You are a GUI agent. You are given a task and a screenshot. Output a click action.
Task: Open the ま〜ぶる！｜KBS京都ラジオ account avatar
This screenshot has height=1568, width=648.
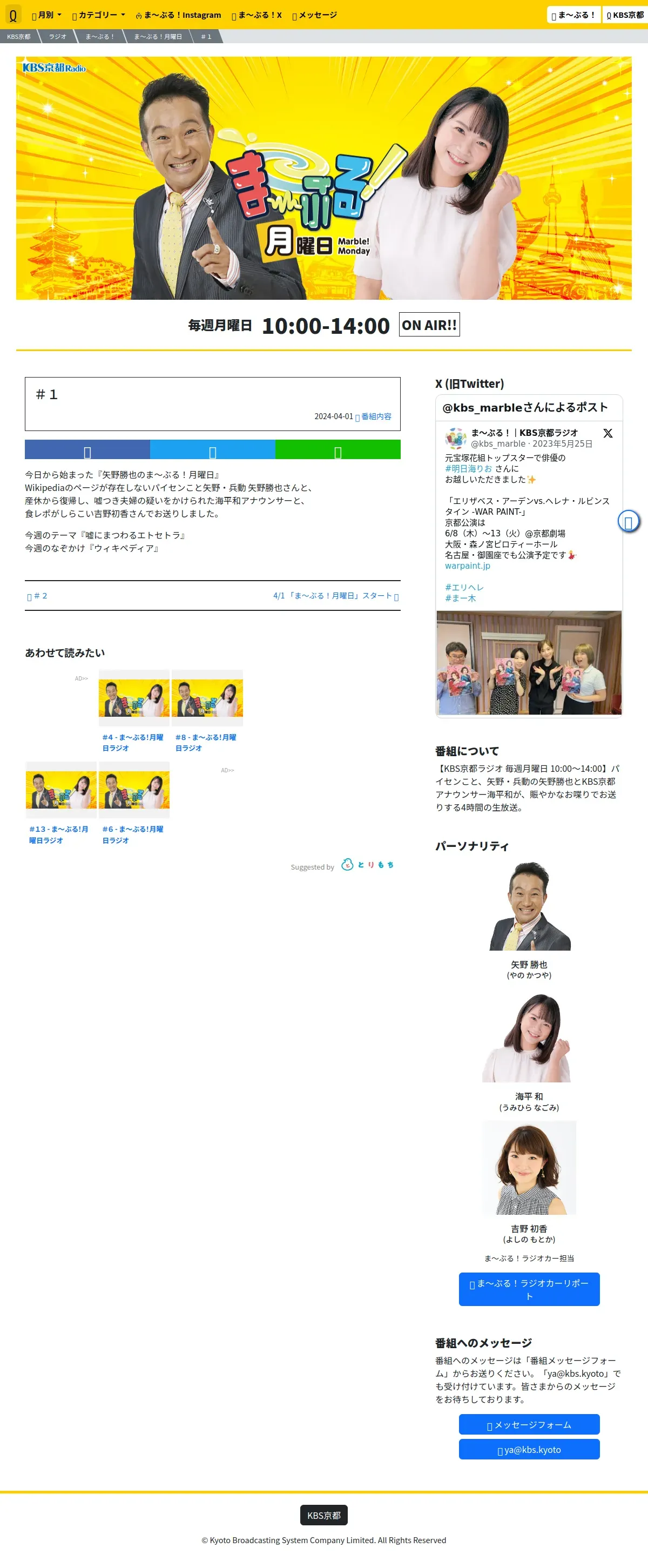456,438
